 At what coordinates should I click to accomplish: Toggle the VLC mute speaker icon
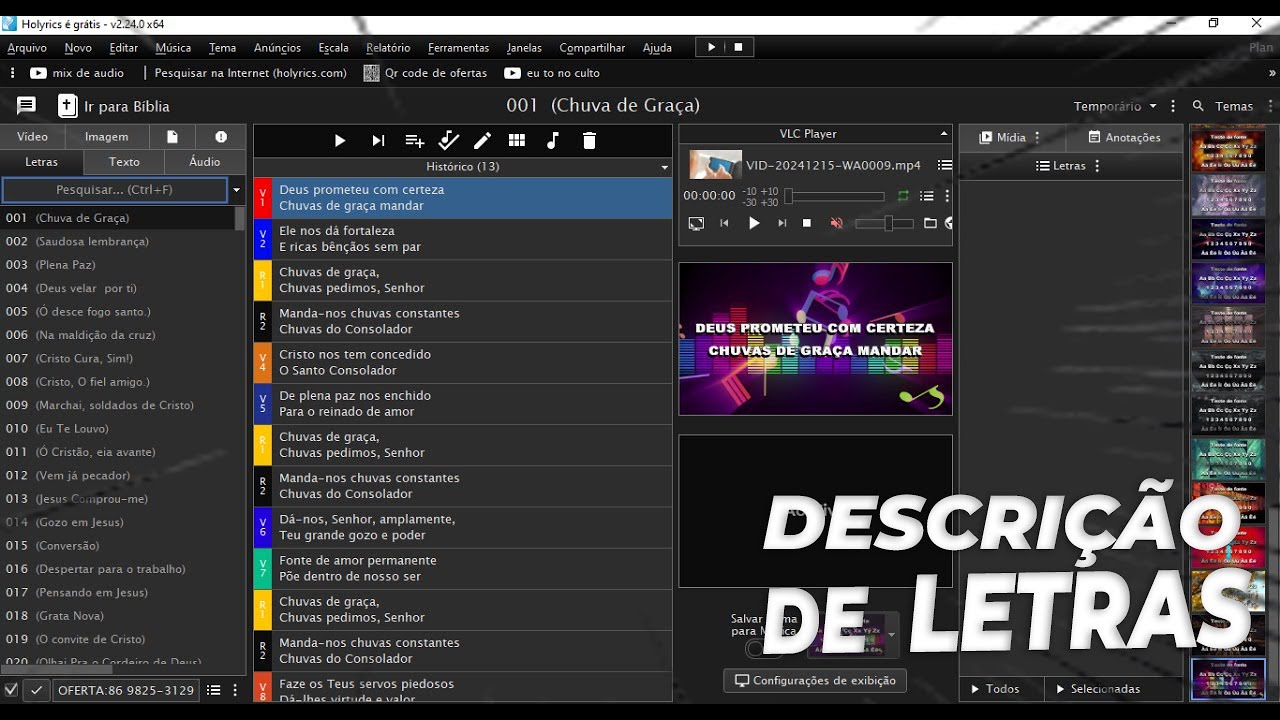click(837, 223)
